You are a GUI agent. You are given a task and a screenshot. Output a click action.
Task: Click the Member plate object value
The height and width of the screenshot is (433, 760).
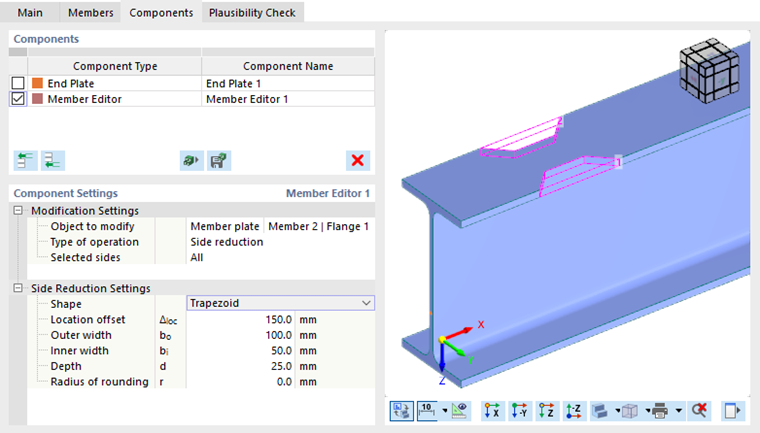tap(225, 226)
